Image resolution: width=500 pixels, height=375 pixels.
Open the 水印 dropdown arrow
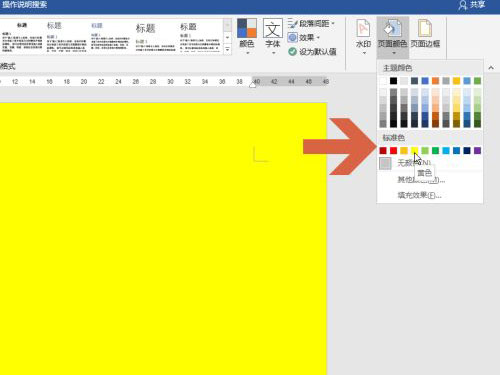pos(364,53)
